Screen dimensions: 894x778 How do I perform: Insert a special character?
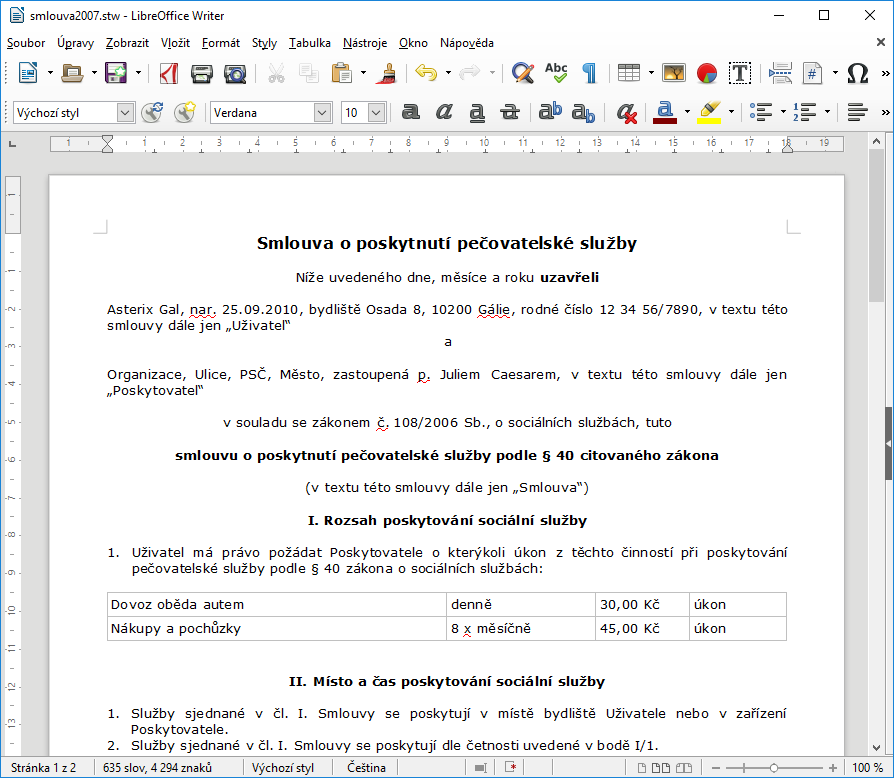click(856, 73)
